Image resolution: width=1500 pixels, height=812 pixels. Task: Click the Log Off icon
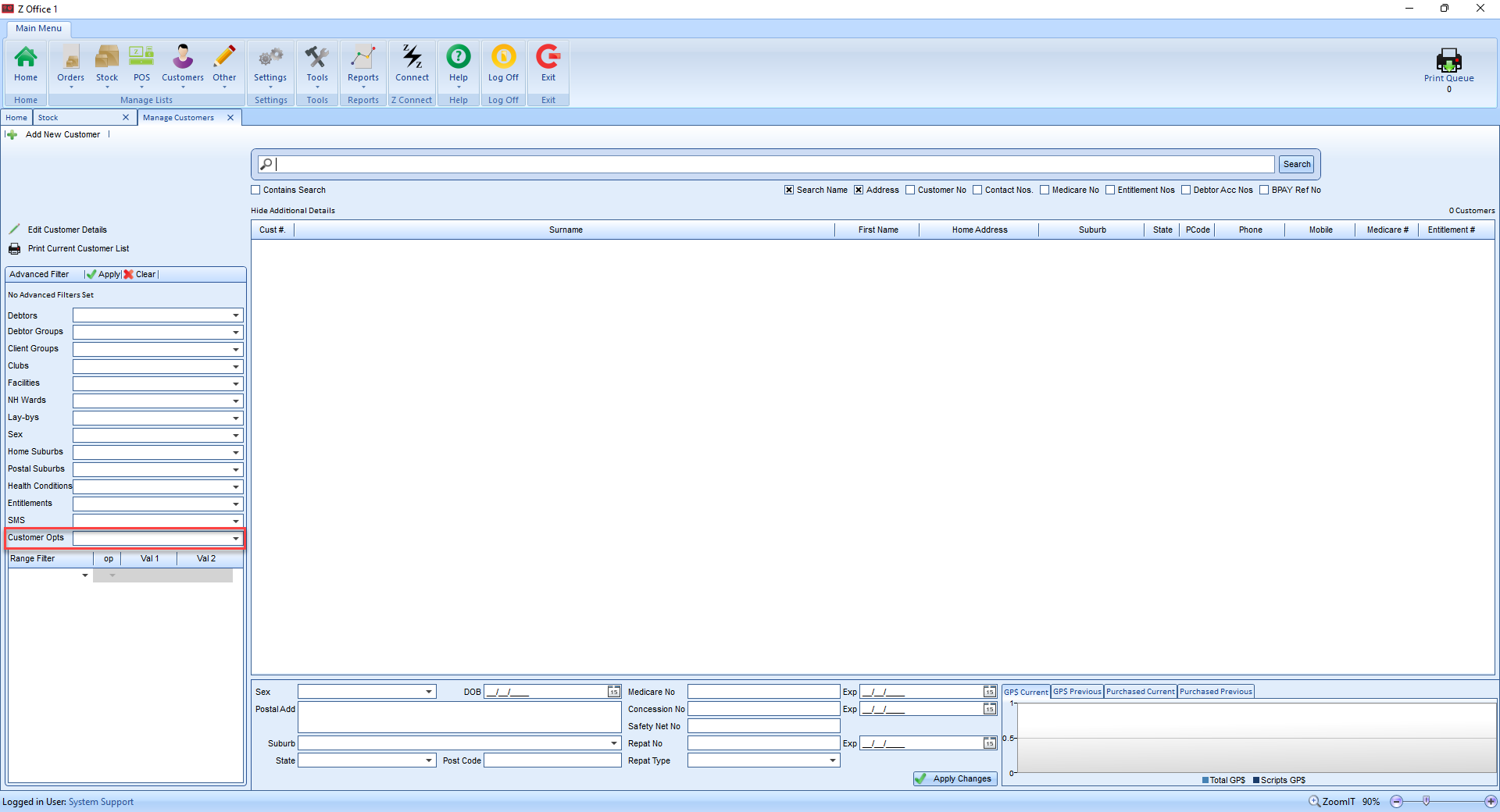(503, 58)
